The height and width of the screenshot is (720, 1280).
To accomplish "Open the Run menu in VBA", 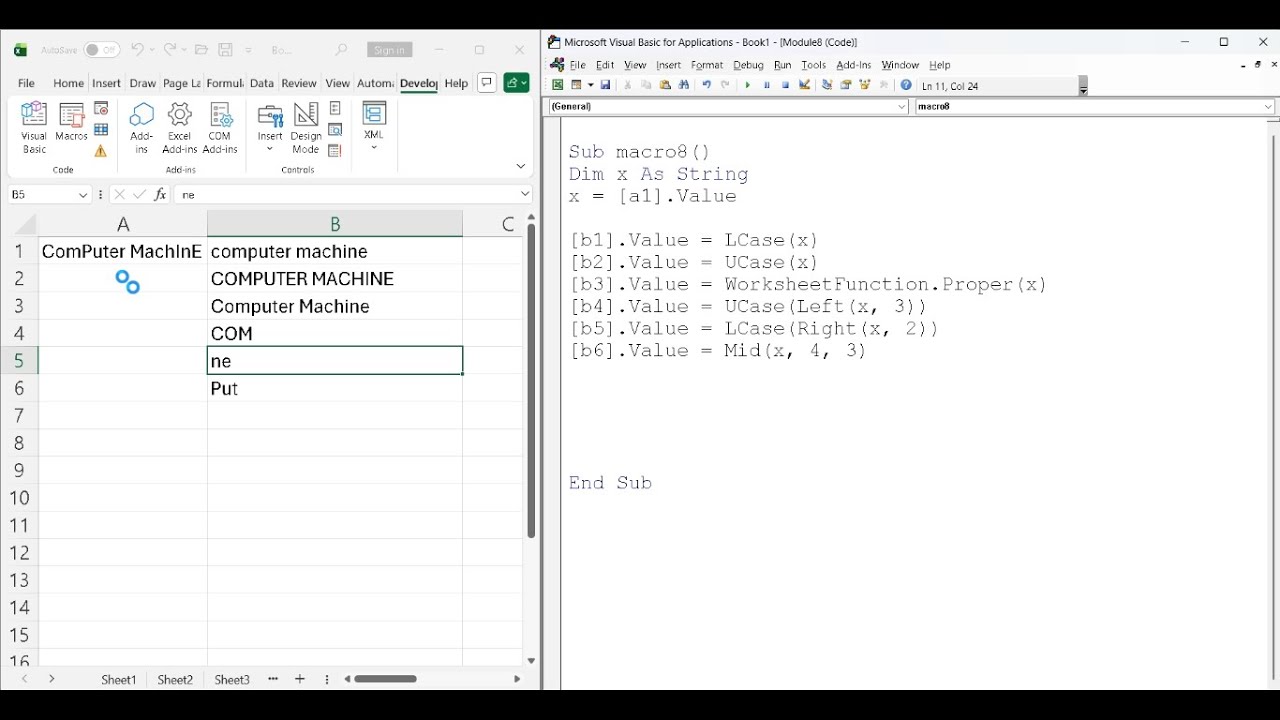I will (783, 65).
